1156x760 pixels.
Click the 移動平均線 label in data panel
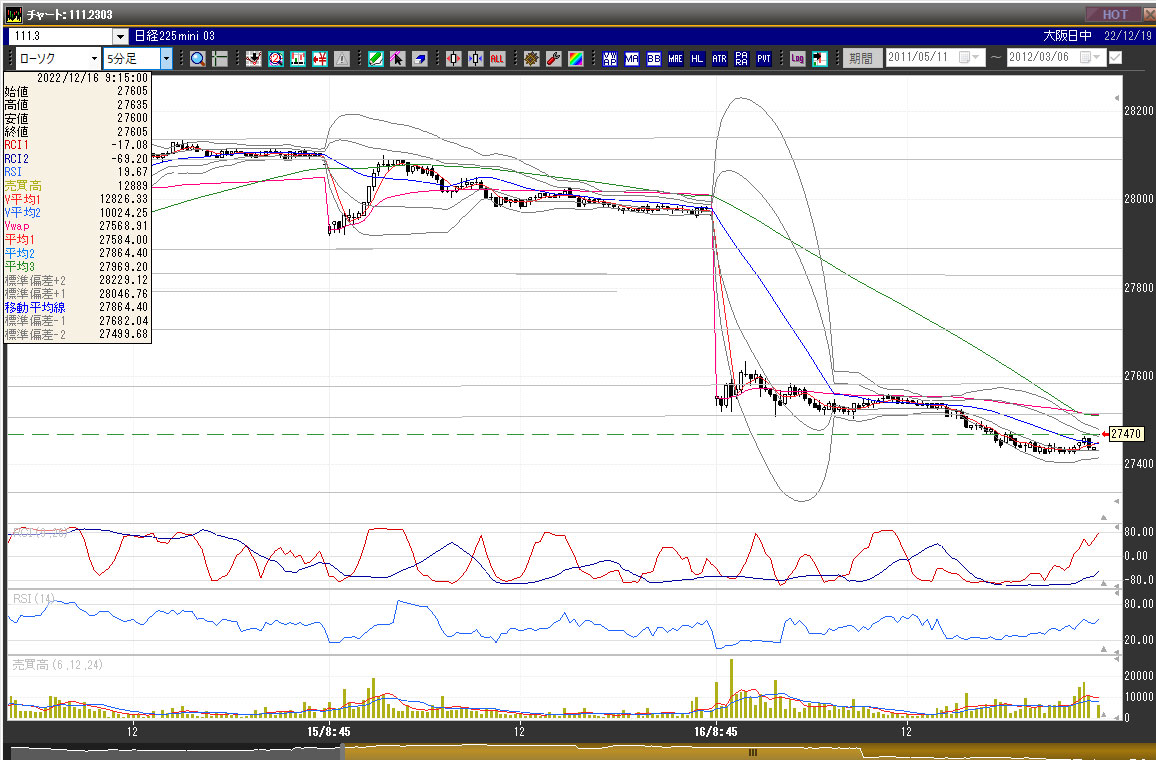(x=35, y=307)
